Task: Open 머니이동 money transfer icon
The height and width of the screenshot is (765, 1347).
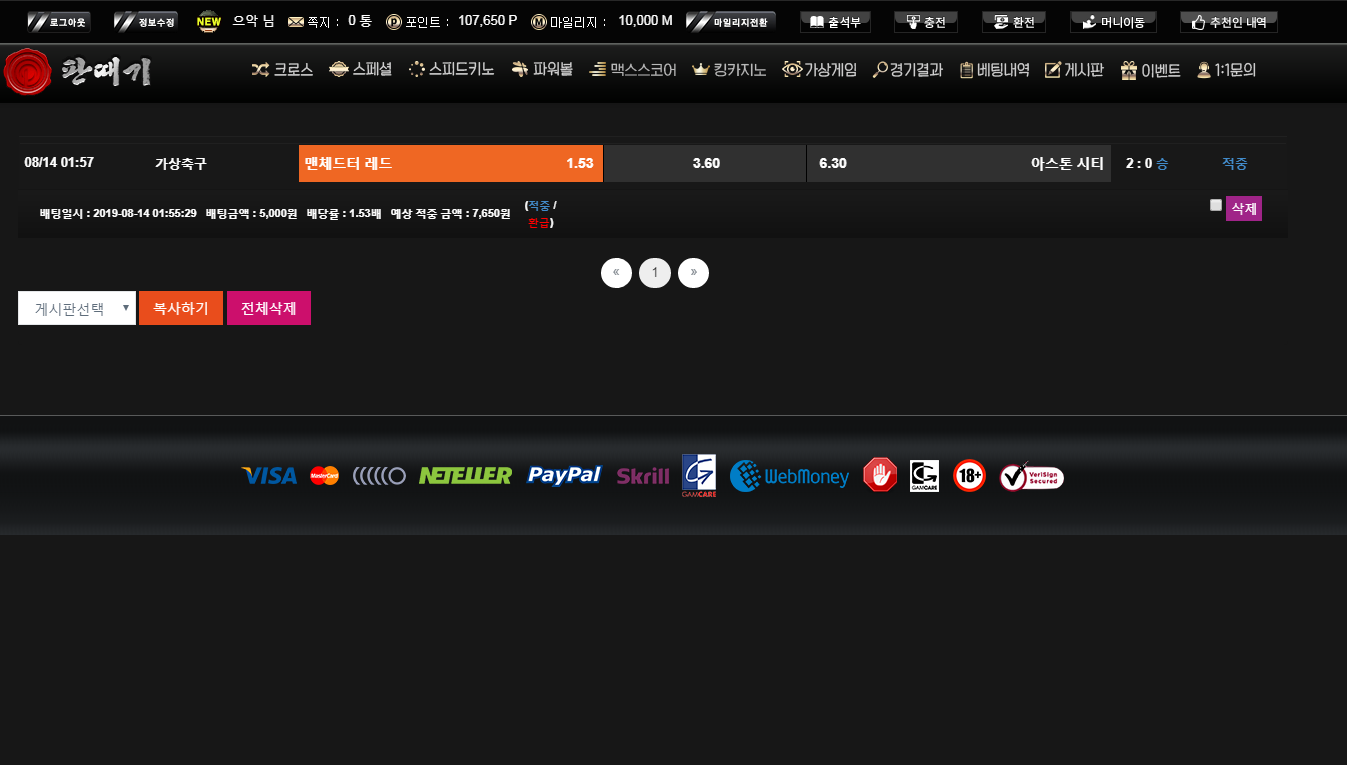Action: click(x=1089, y=22)
